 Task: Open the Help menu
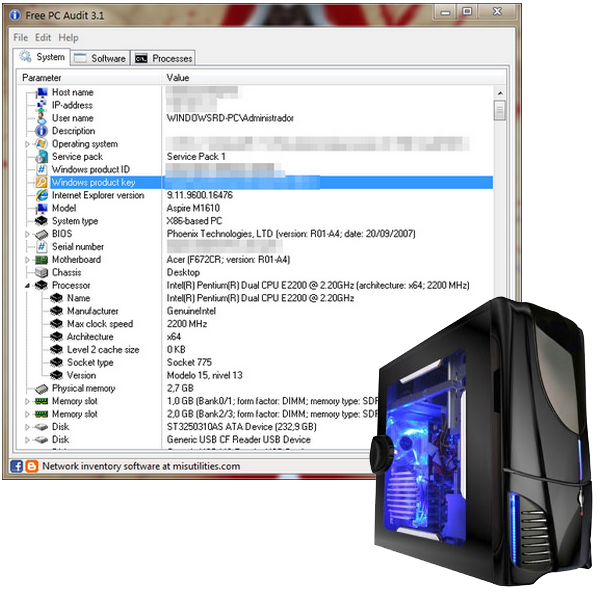point(68,38)
